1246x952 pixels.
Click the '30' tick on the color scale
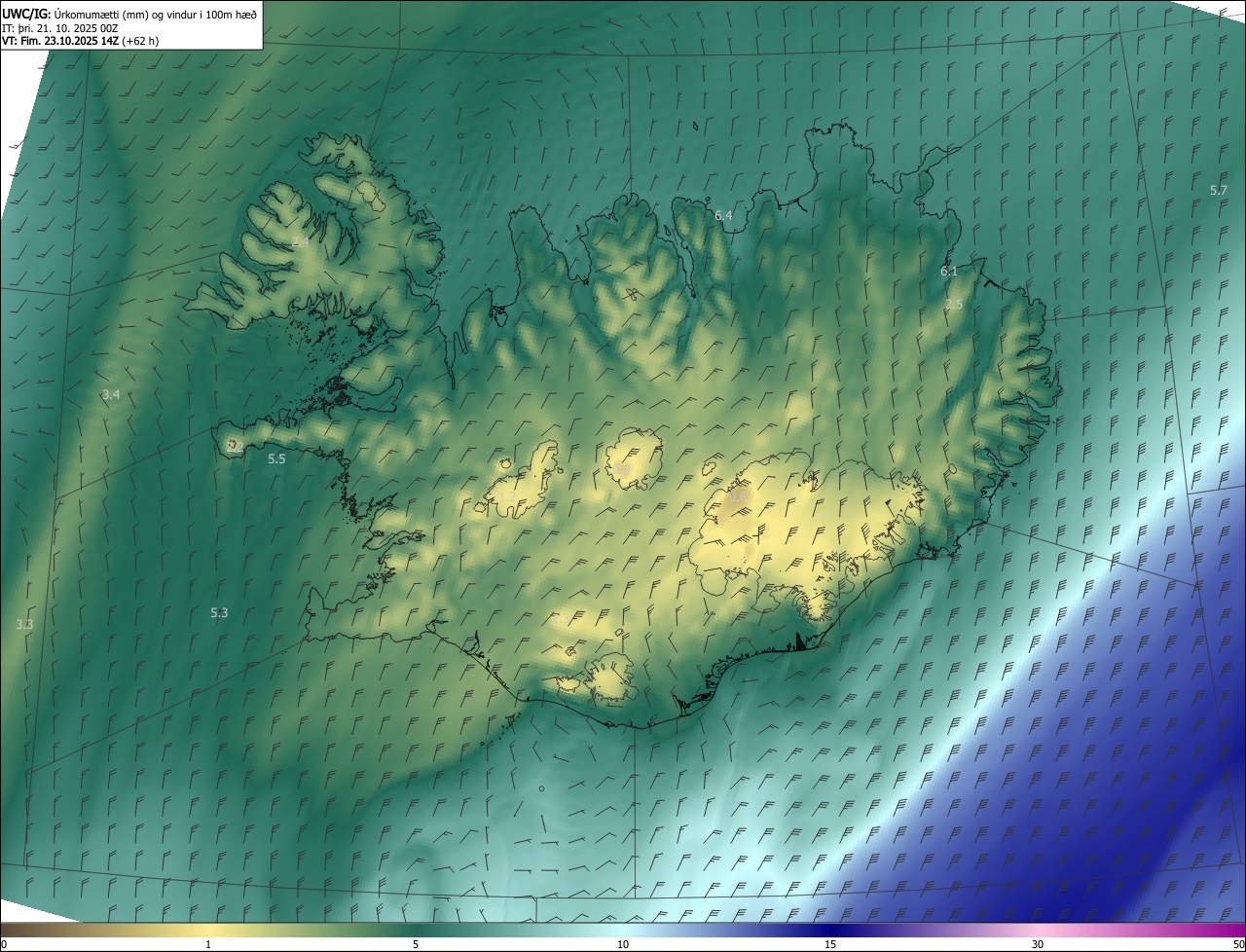[1038, 945]
